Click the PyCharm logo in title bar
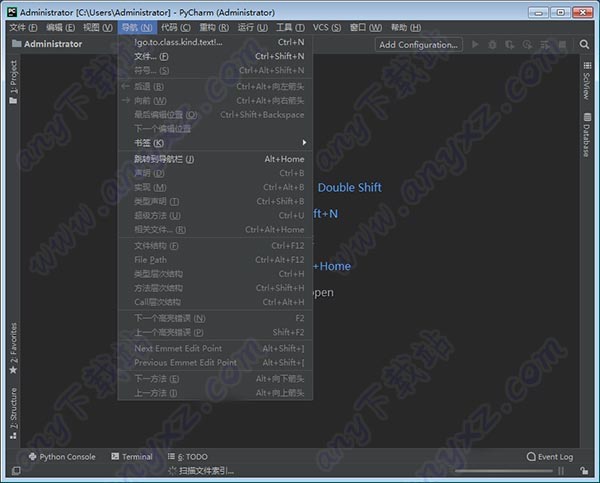600x483 pixels. [x=12, y=12]
